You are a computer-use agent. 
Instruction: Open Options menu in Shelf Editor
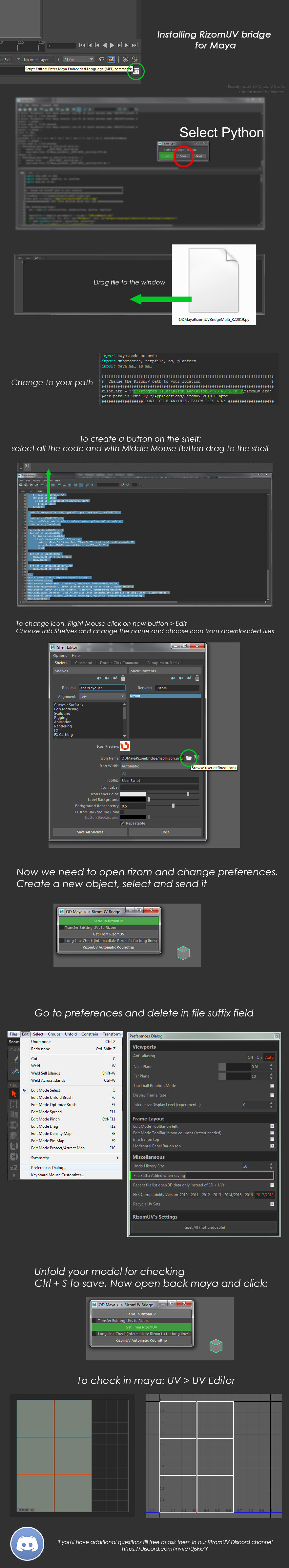tap(60, 656)
